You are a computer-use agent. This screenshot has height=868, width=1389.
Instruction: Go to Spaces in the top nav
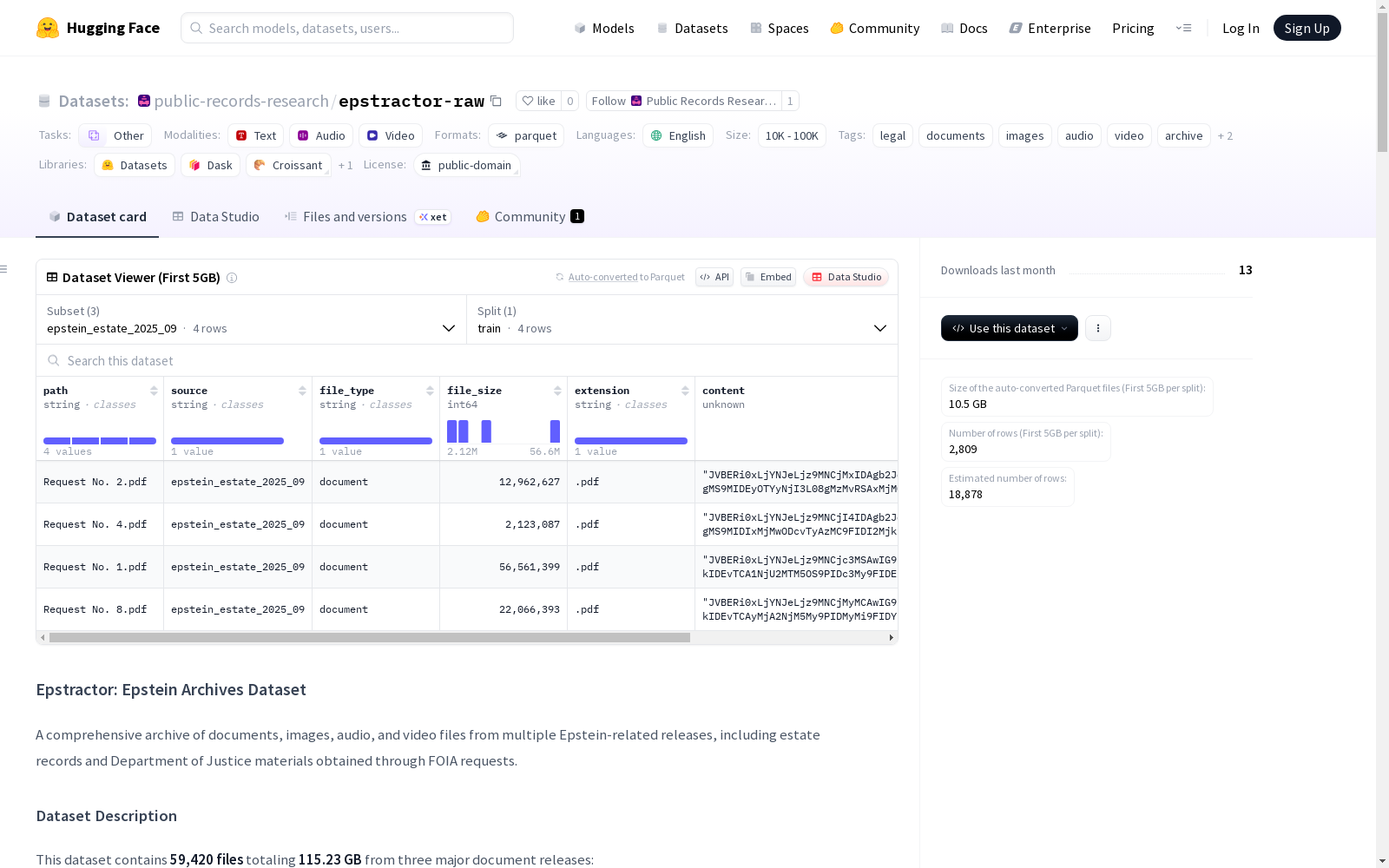click(x=780, y=28)
